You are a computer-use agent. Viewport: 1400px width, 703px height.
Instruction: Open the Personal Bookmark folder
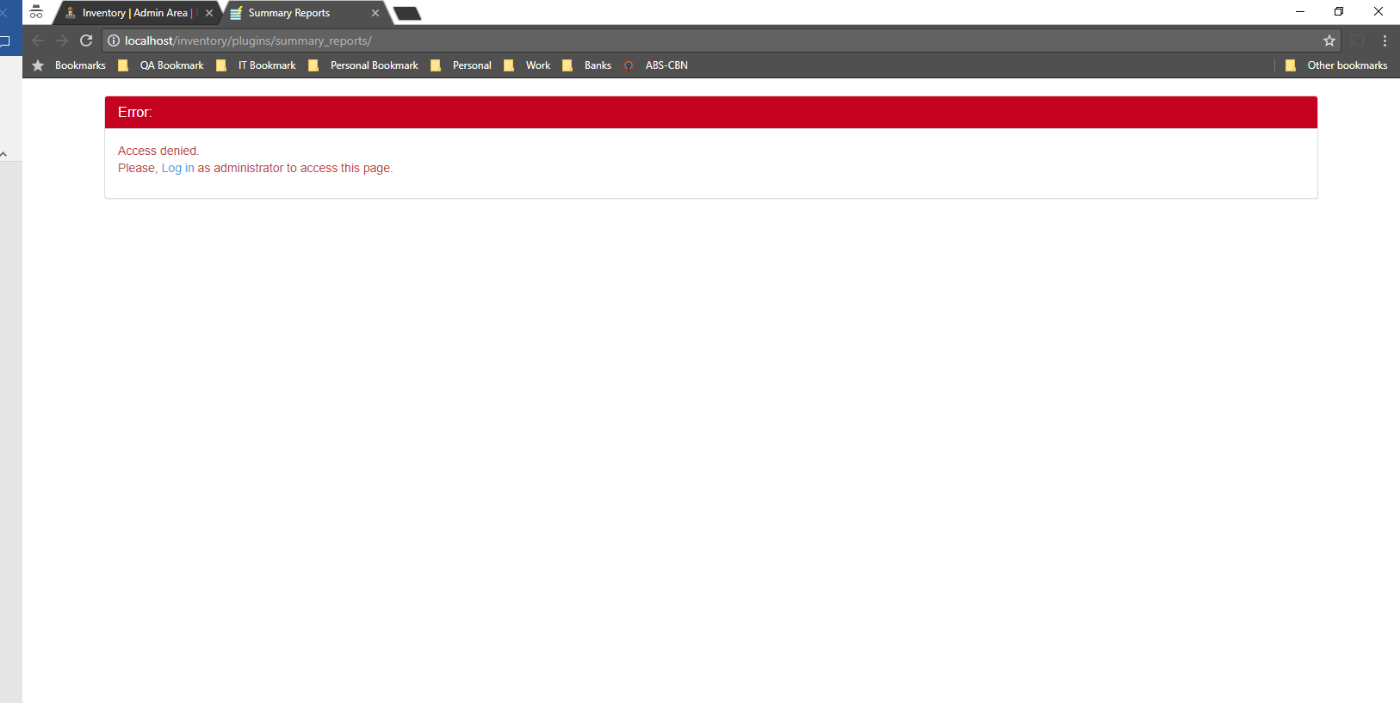(x=363, y=65)
